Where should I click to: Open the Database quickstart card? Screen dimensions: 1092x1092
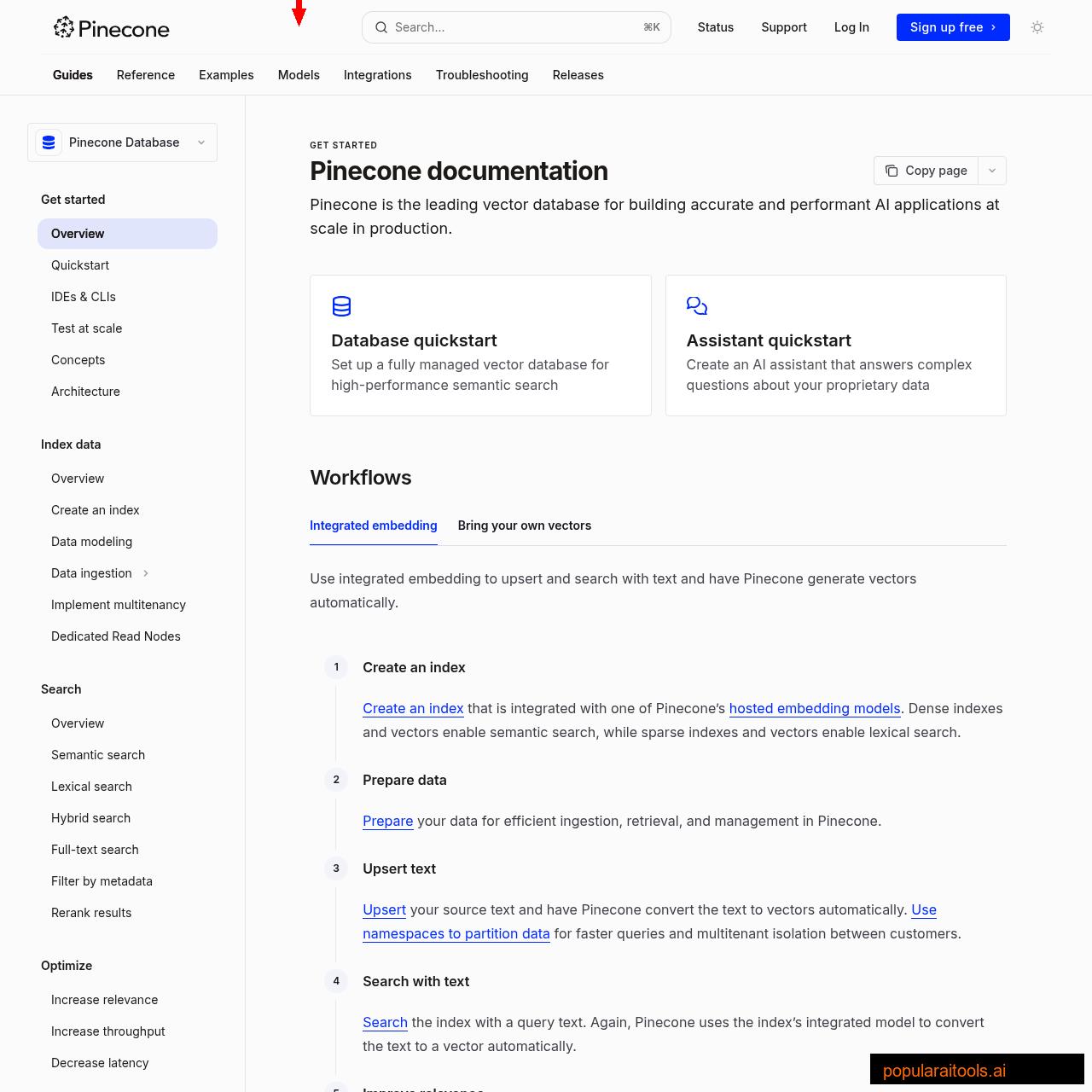point(480,346)
